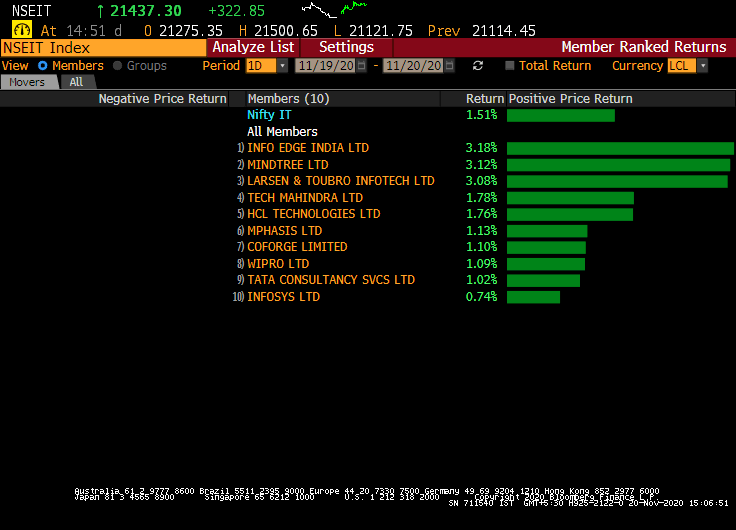Open the end date 11/20/20 picker
Image resolution: width=736 pixels, height=530 pixels.
421,66
